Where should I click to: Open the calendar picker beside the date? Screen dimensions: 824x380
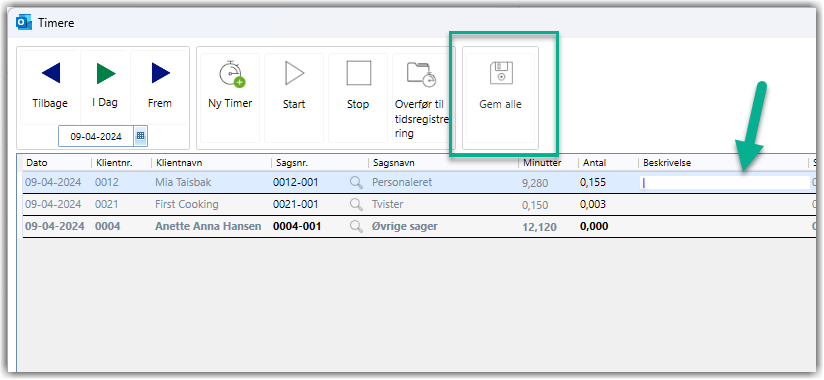coord(140,136)
